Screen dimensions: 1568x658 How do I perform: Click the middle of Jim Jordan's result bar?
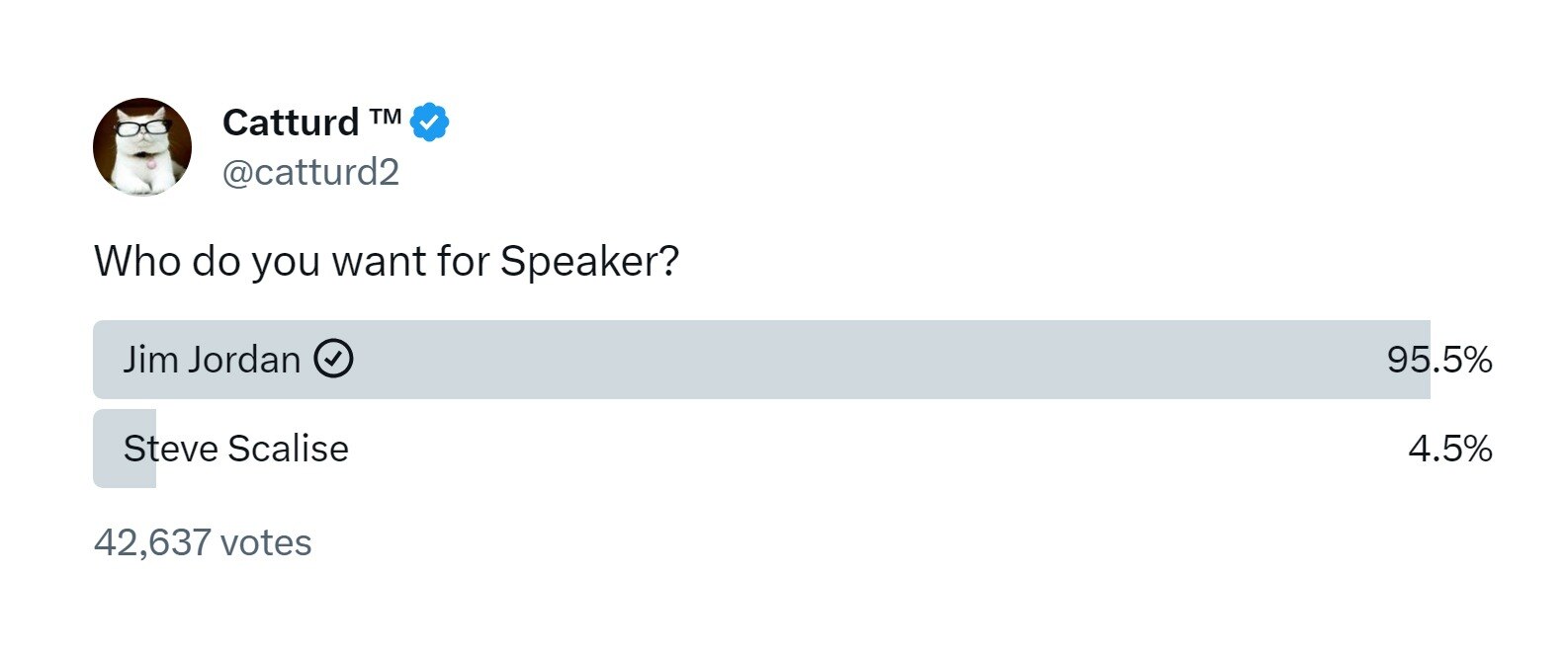pos(761,360)
